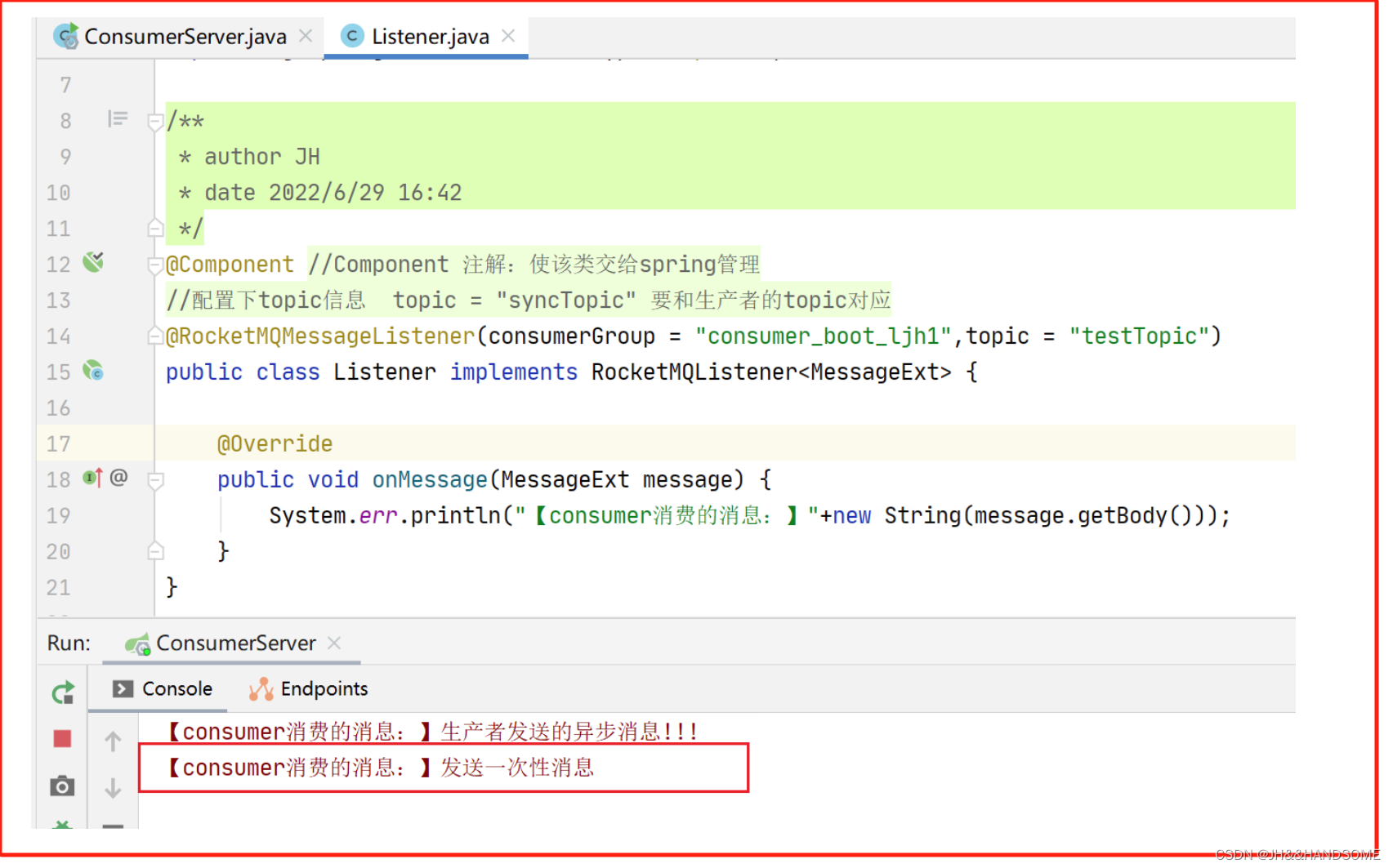Viewport: 1393px width, 868px height.
Task: Open the Endpoints tab
Action: click(x=309, y=688)
